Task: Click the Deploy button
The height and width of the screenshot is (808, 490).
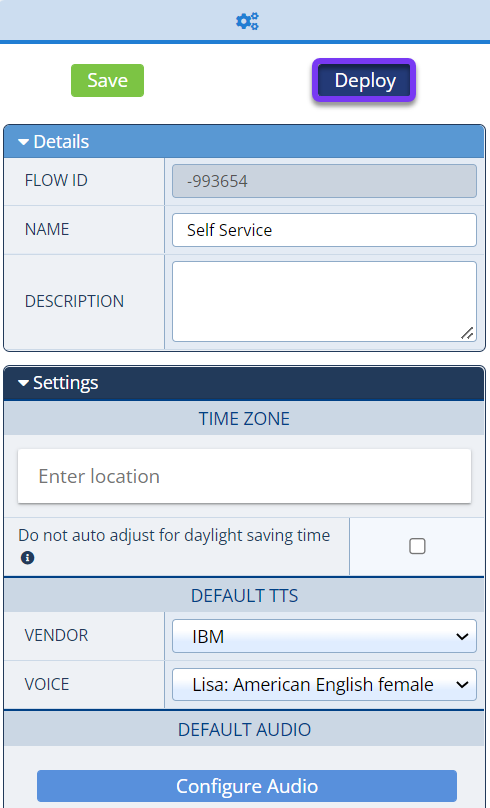Action: point(364,80)
